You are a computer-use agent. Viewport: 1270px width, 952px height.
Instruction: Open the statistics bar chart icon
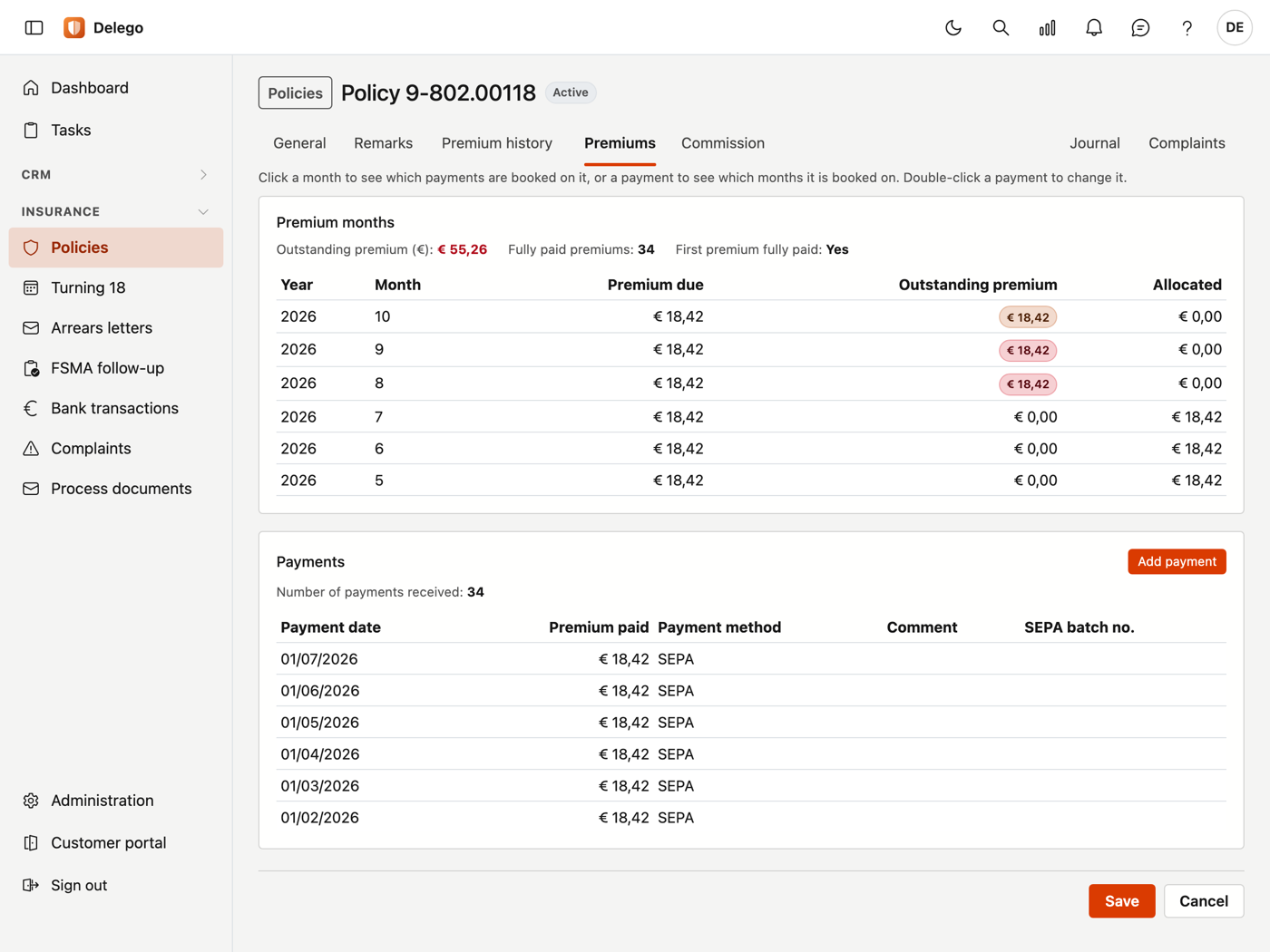click(1047, 27)
